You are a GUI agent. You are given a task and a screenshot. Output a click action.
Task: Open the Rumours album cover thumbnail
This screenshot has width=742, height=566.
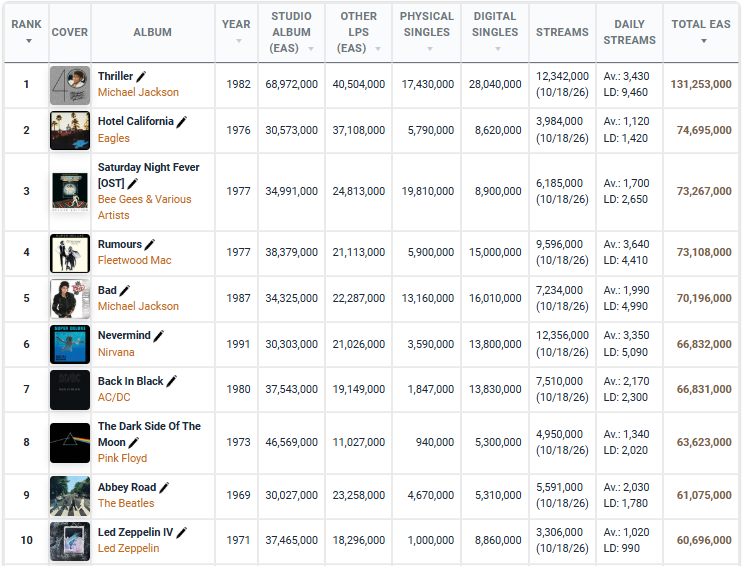(70, 253)
